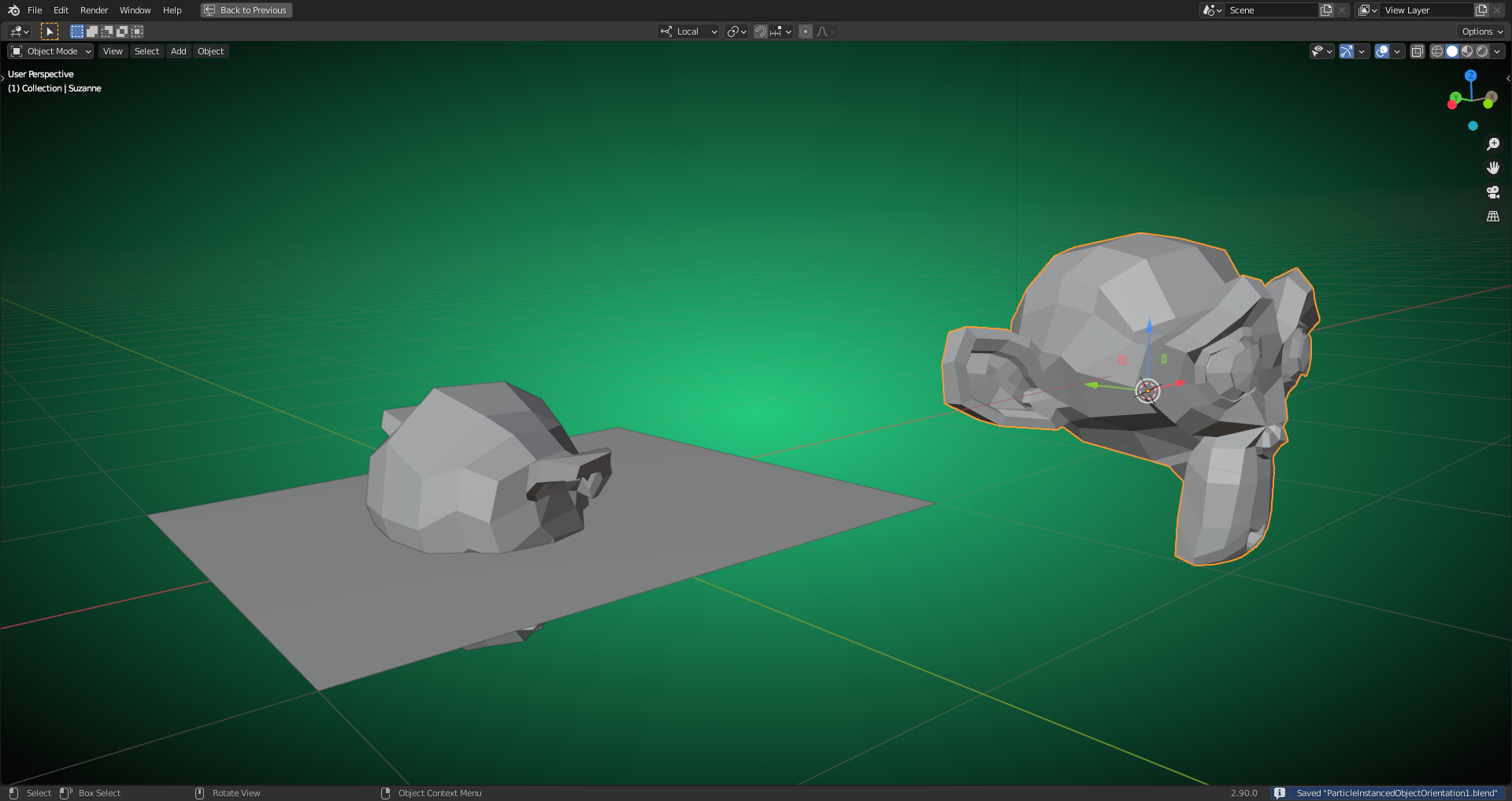Switch perspective/orthographic with grid icon
The image size is (1512, 801).
point(1492,216)
